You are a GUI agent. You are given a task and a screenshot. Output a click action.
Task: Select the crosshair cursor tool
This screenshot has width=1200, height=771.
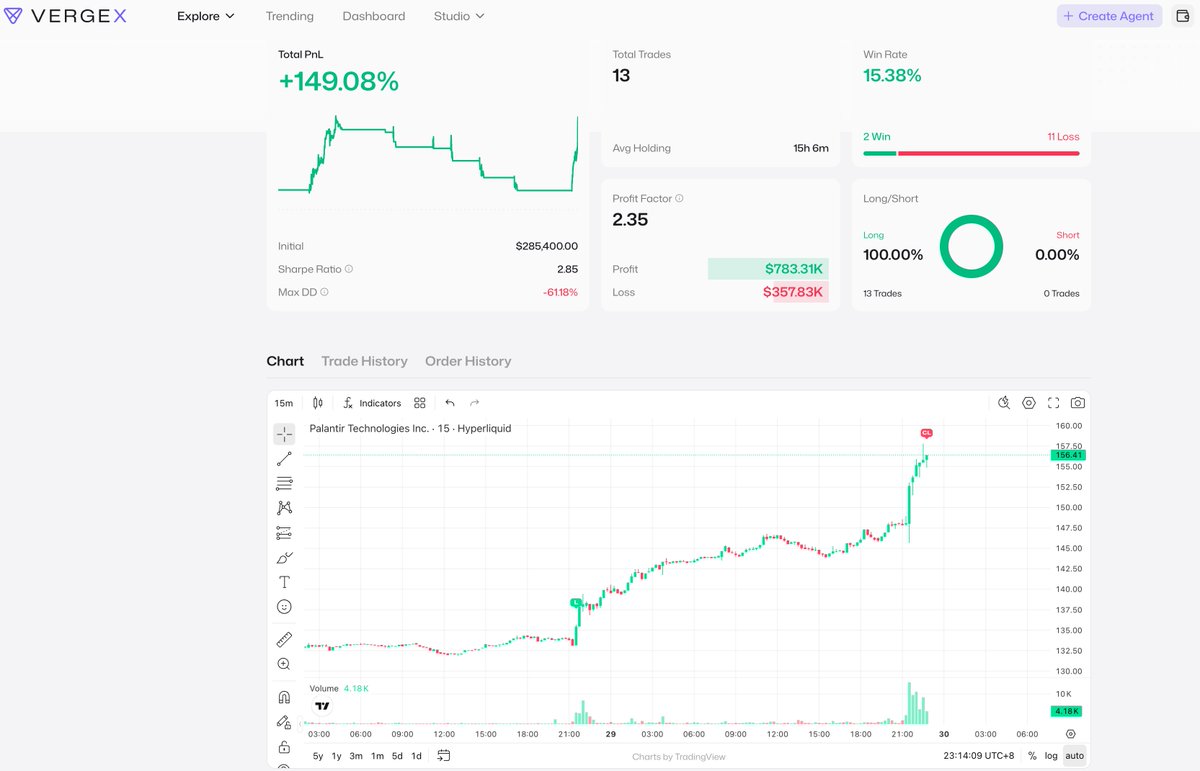(284, 434)
